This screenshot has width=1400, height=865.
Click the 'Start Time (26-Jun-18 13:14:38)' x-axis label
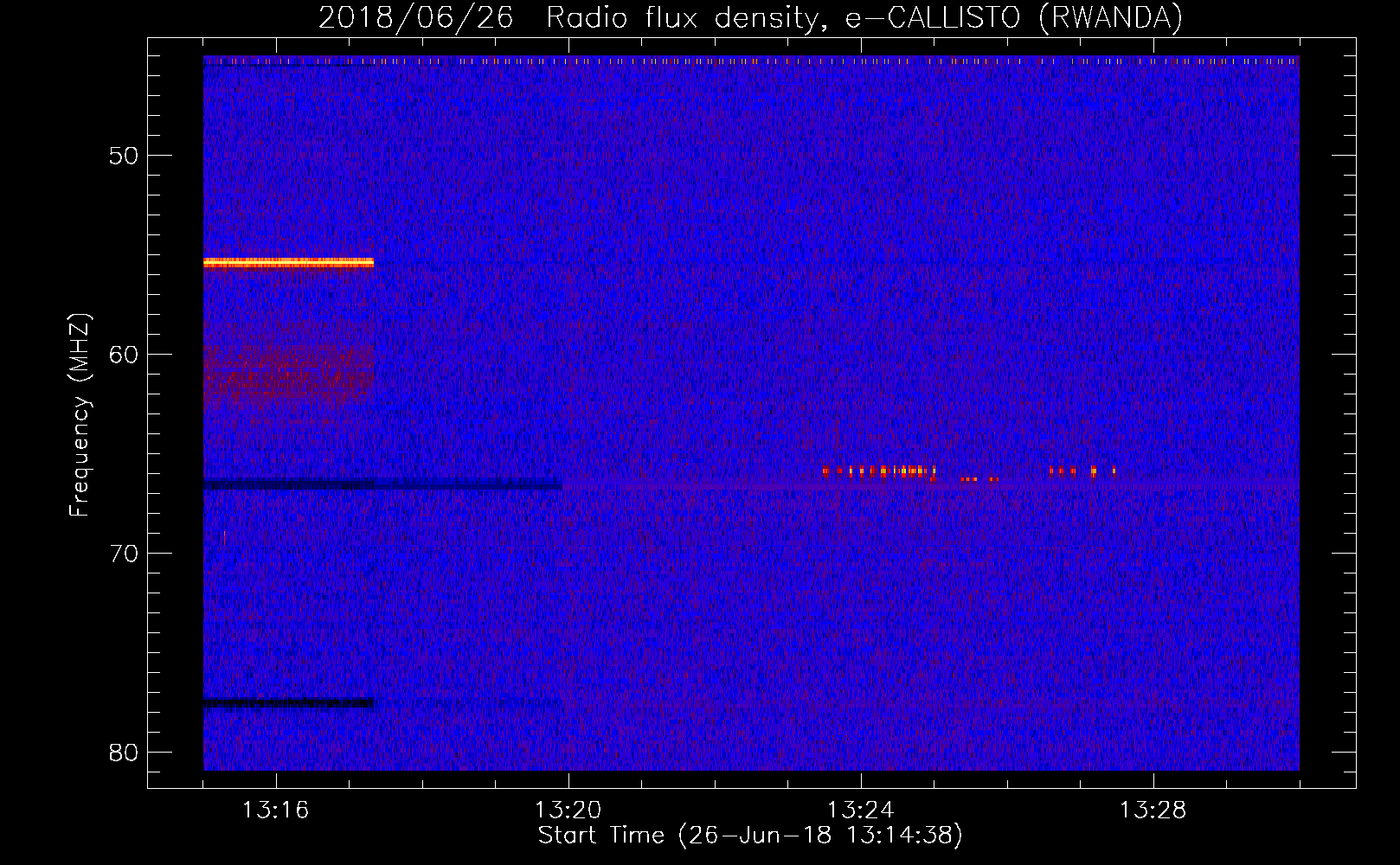(750, 836)
